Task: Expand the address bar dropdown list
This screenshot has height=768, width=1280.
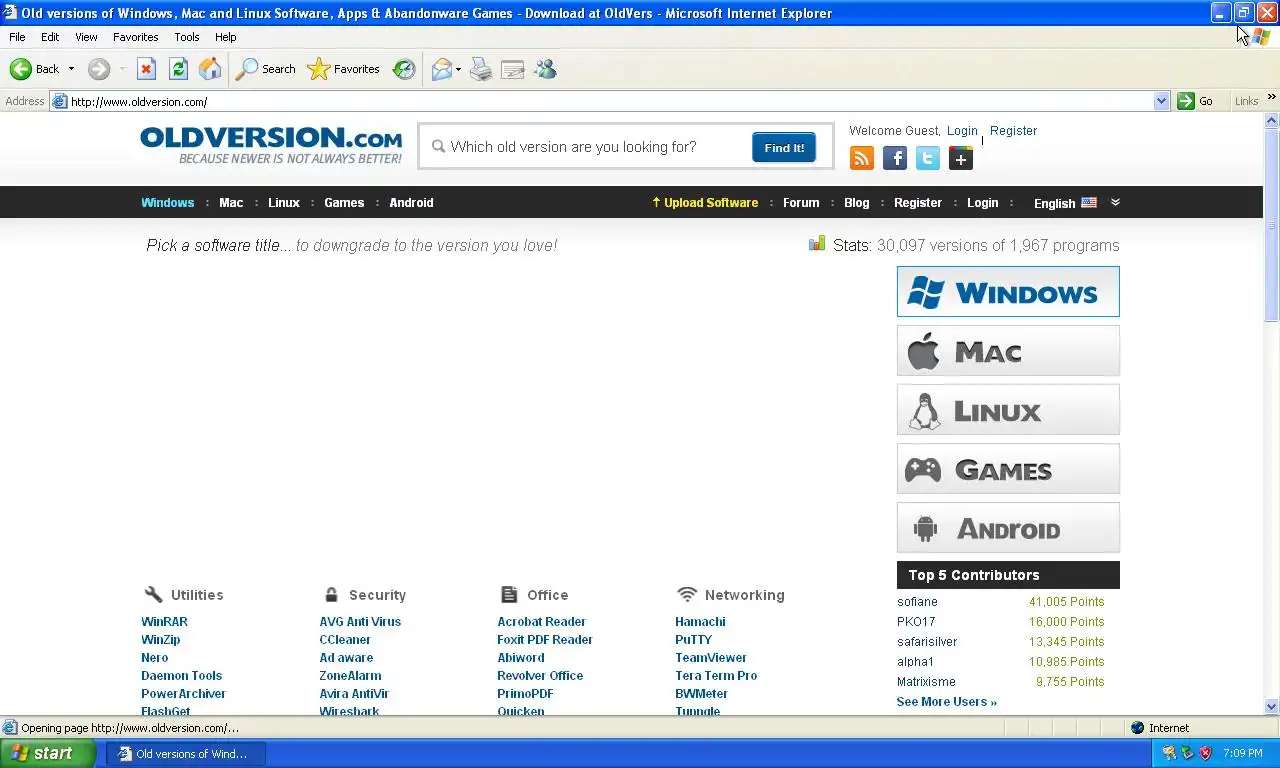Action: click(x=1161, y=101)
